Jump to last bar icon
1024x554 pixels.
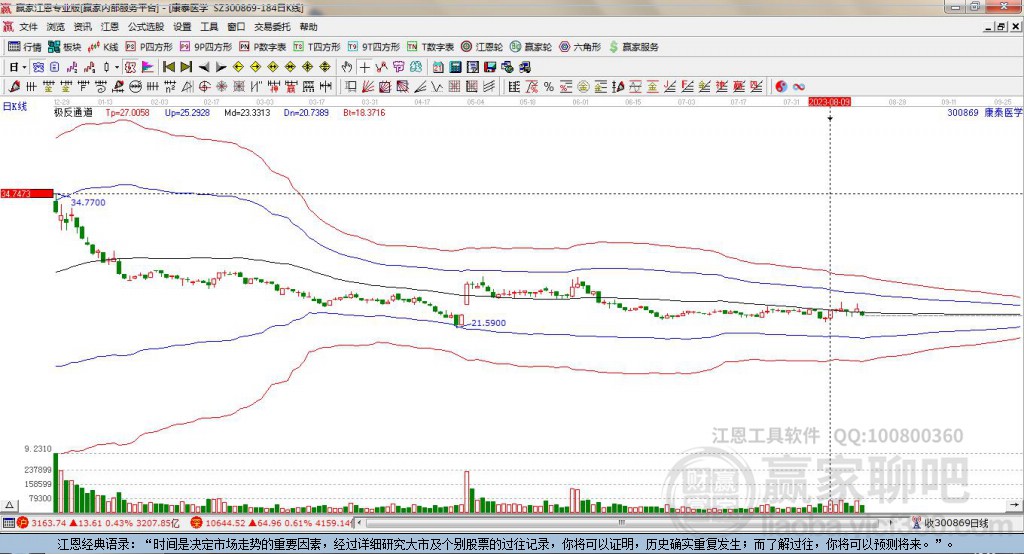point(186,67)
